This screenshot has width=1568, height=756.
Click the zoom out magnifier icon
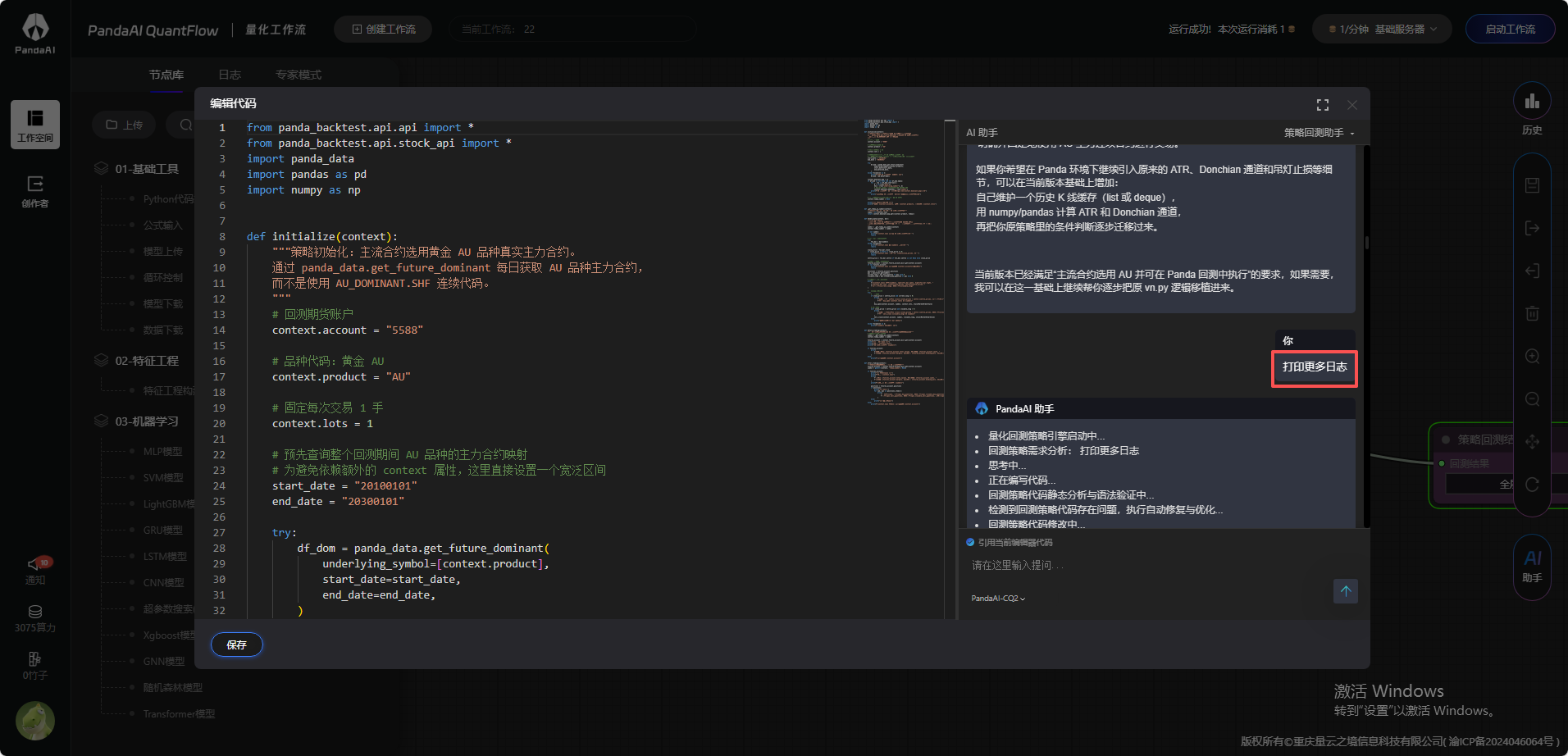pos(1532,398)
